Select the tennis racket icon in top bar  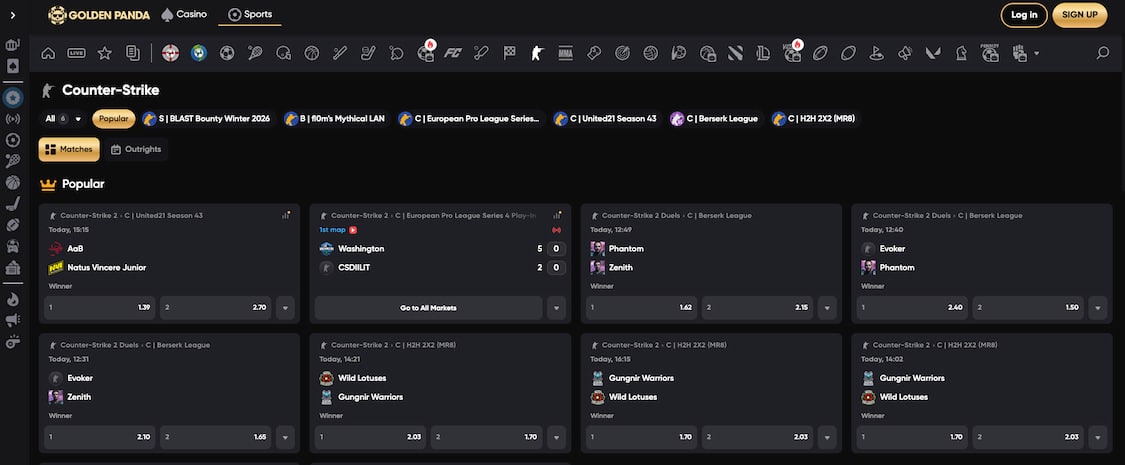pyautogui.click(x=255, y=53)
